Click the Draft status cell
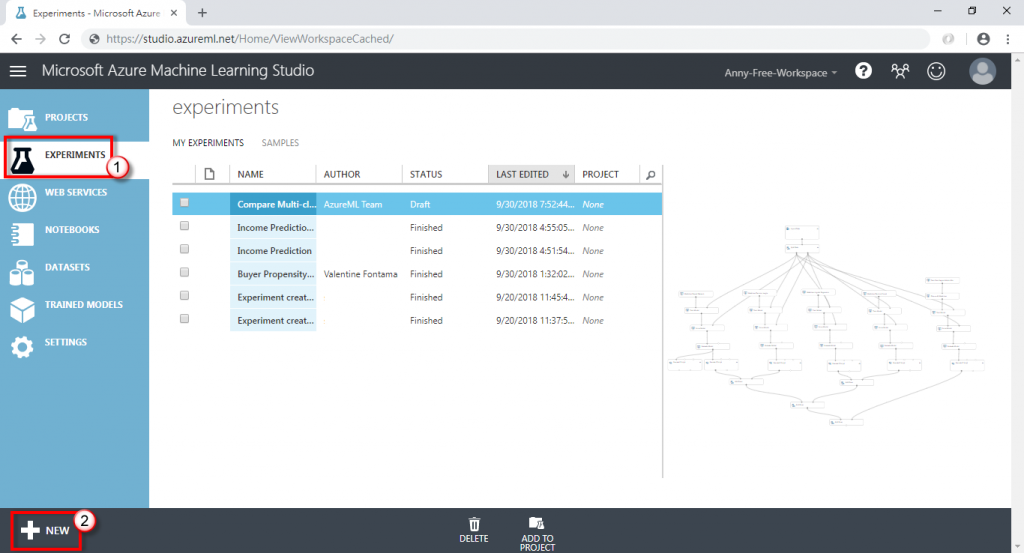Viewport: 1024px width, 553px height. point(420,204)
